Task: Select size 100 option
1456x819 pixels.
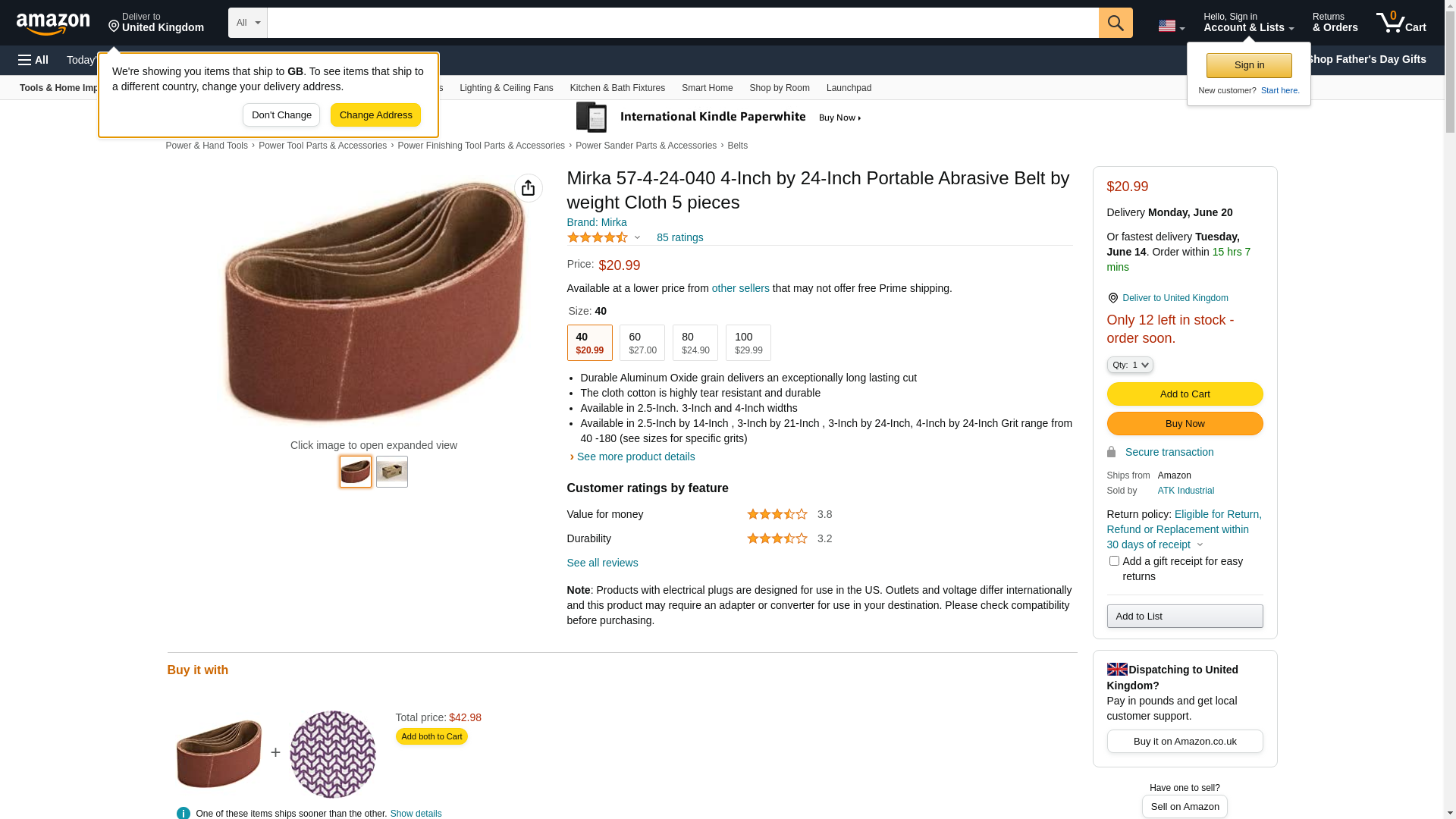Action: [748, 343]
